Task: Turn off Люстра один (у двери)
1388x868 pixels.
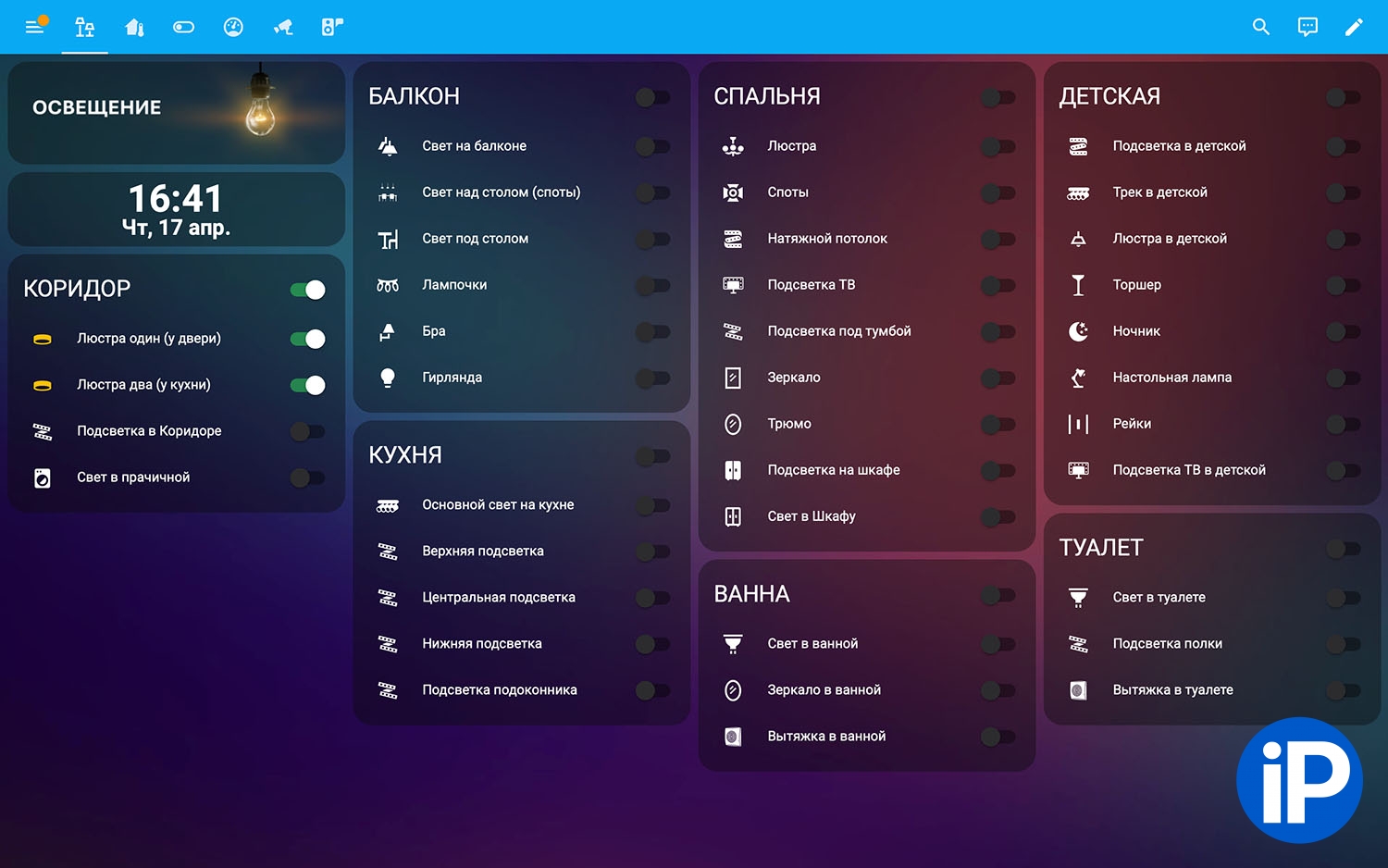Action: tap(307, 339)
